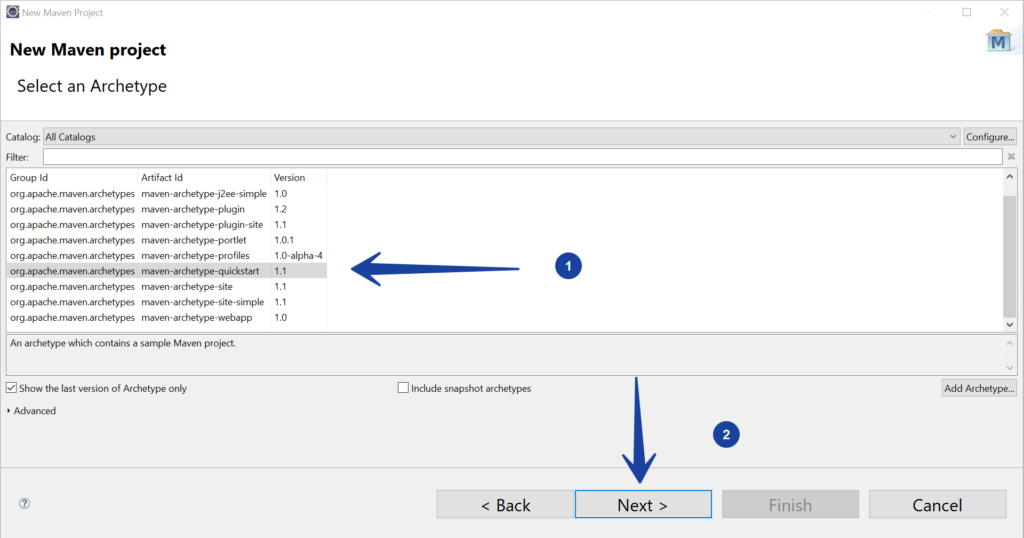This screenshot has height=538, width=1024.
Task: Close the New Maven Project window
Action: point(1004,12)
